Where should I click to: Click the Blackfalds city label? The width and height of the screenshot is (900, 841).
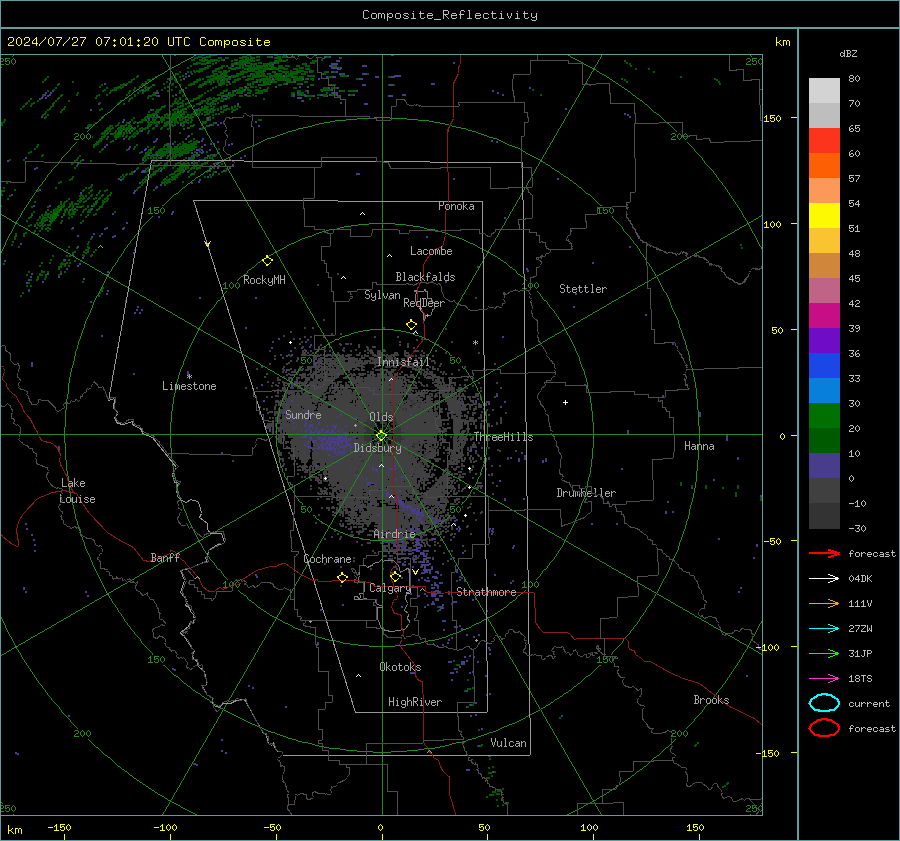425,277
